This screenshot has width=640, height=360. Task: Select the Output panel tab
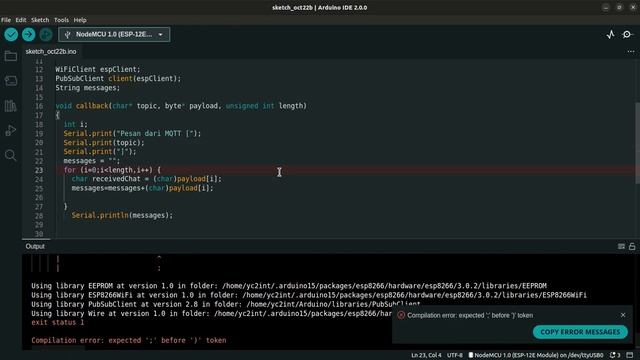coord(35,246)
